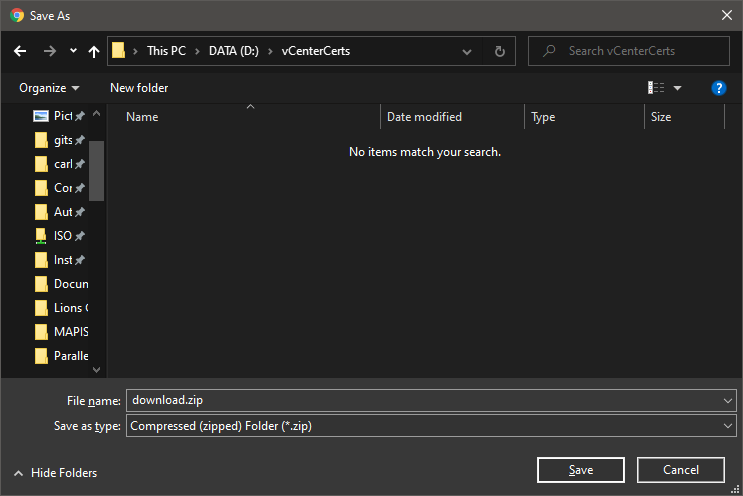Open the Save as type dropdown
743x496 pixels.
pos(430,426)
